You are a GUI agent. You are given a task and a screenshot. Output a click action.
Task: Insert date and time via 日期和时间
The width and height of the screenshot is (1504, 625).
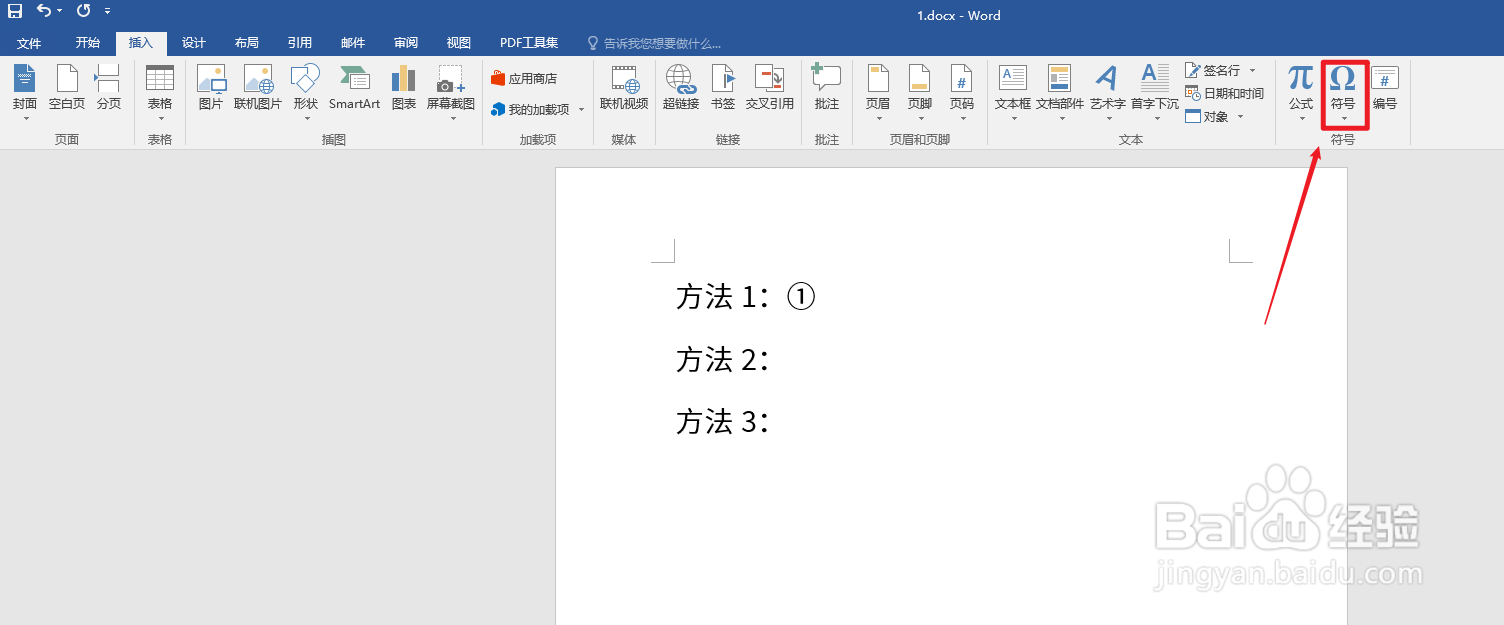pos(1226,93)
